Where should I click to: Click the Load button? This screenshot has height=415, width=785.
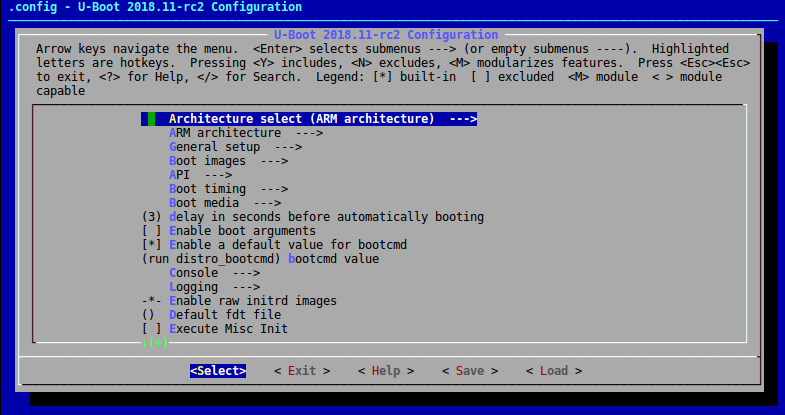coord(554,371)
